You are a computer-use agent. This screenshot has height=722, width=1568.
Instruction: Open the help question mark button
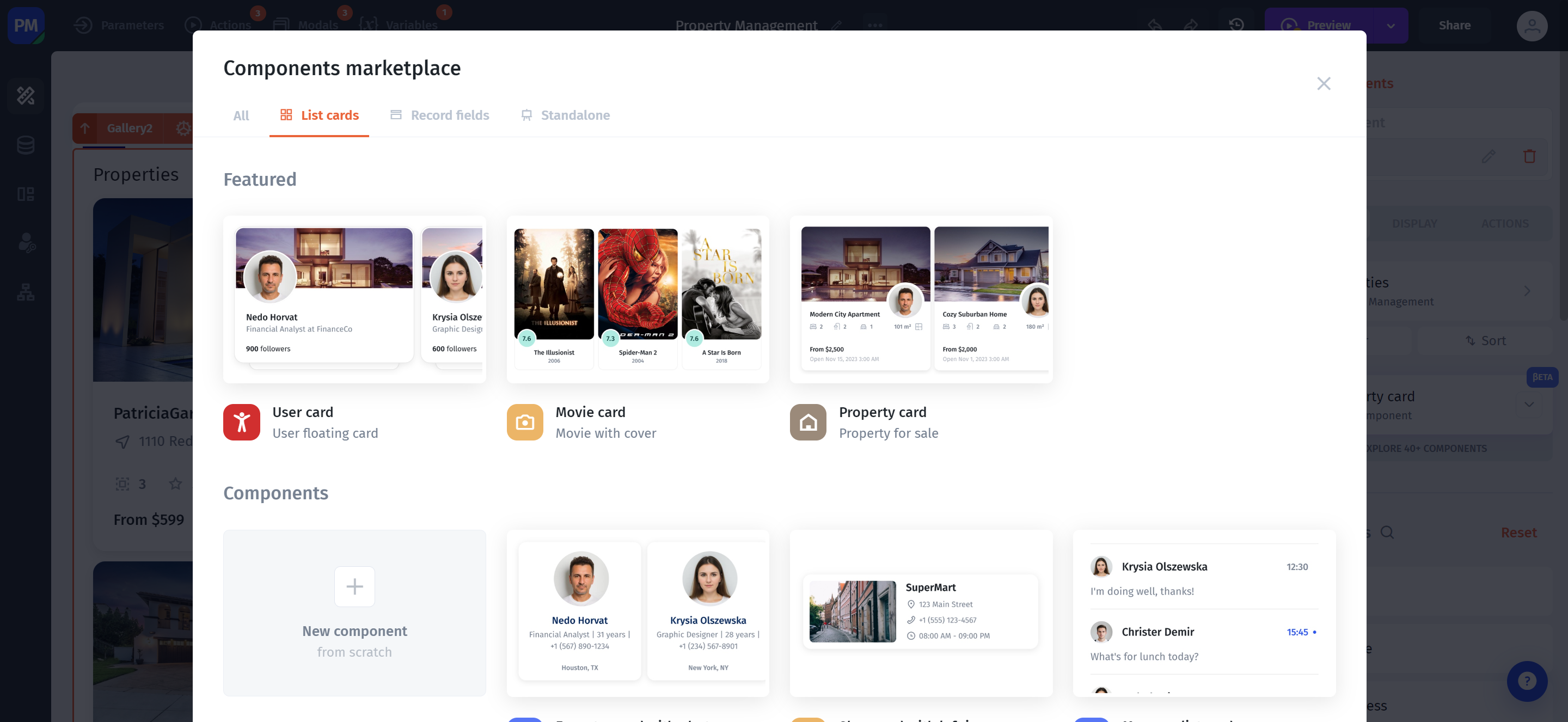(x=1527, y=681)
